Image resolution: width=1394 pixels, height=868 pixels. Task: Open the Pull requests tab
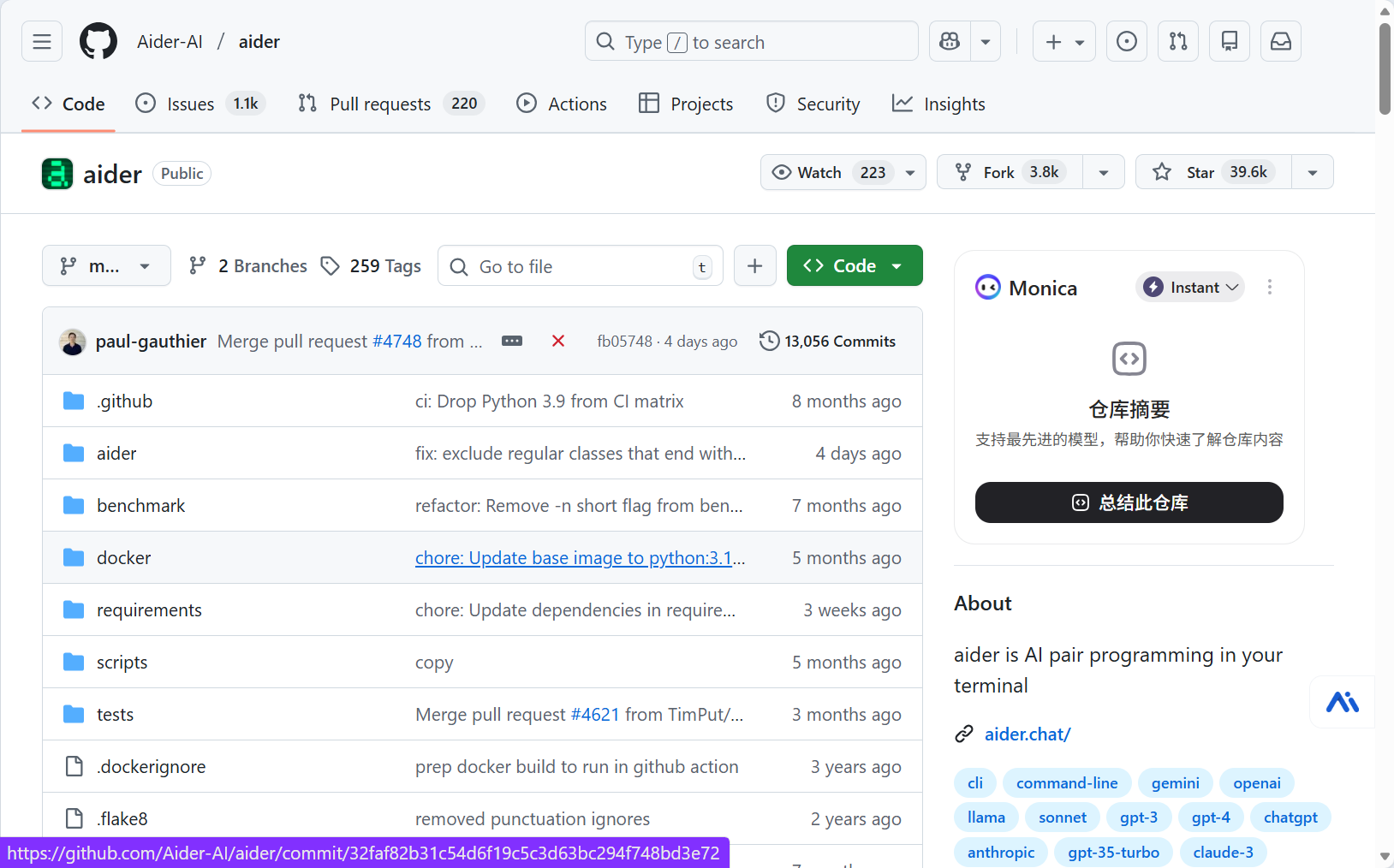click(390, 104)
